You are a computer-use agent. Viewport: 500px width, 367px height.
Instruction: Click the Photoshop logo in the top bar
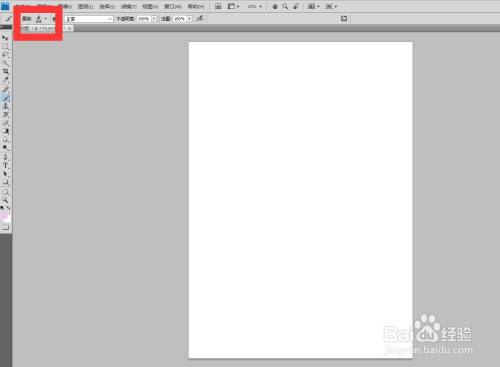(5, 6)
